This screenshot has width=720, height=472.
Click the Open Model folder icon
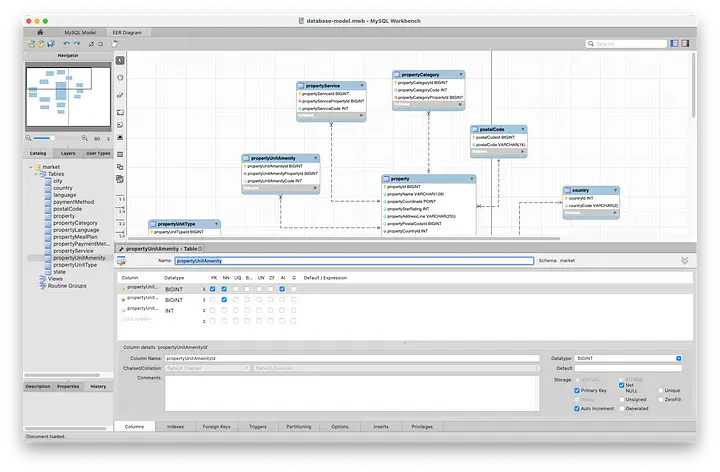coord(41,44)
